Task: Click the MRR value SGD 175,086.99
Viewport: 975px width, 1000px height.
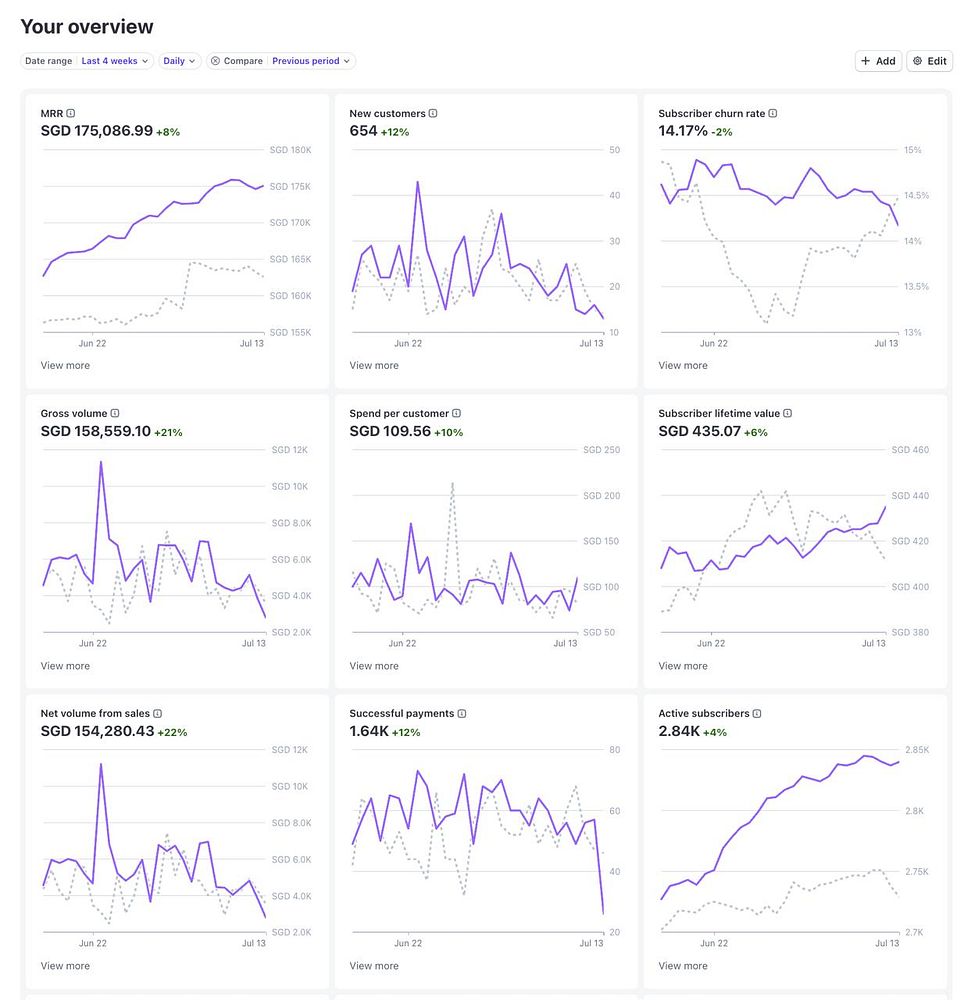Action: 97,131
